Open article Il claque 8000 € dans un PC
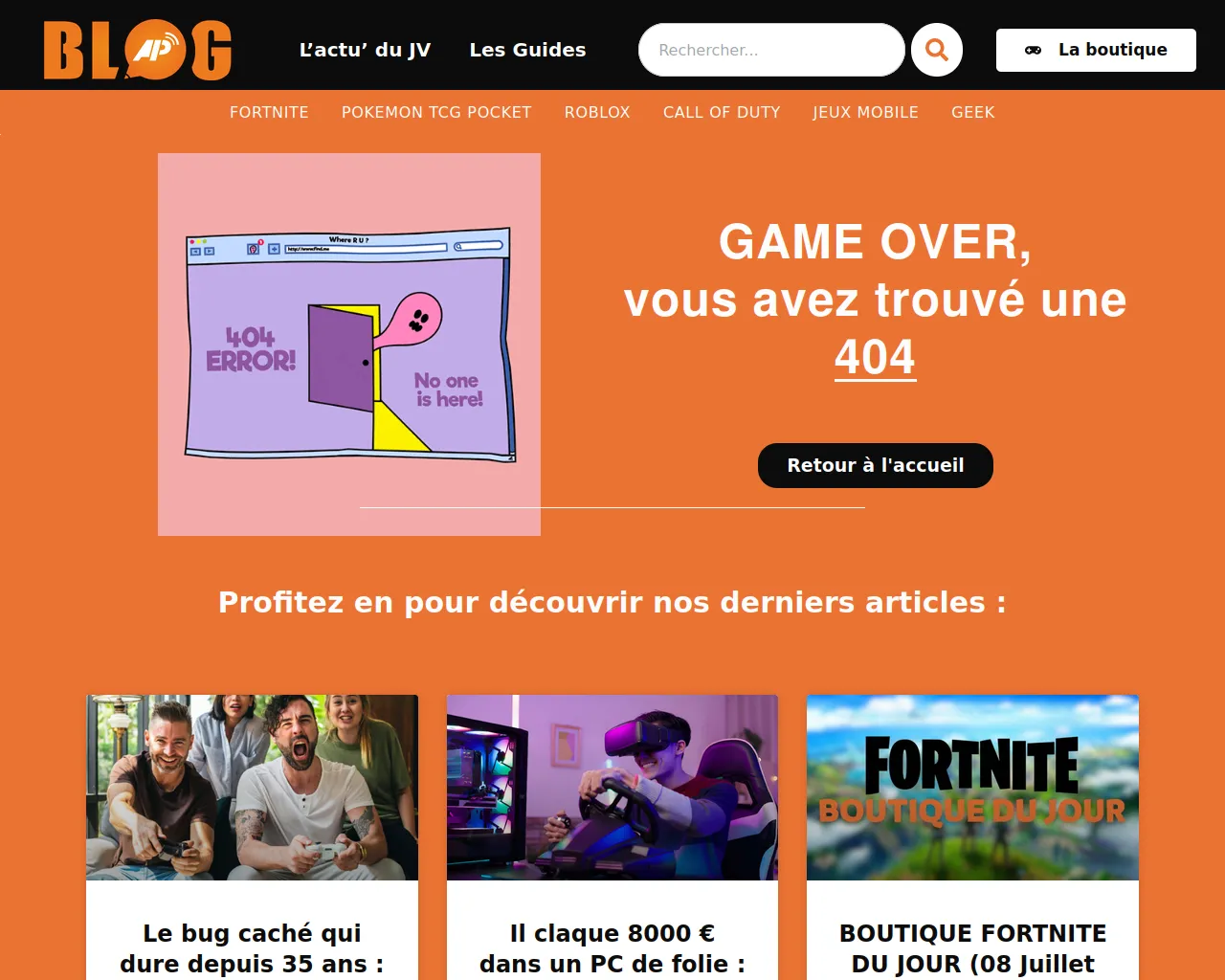 tap(612, 948)
